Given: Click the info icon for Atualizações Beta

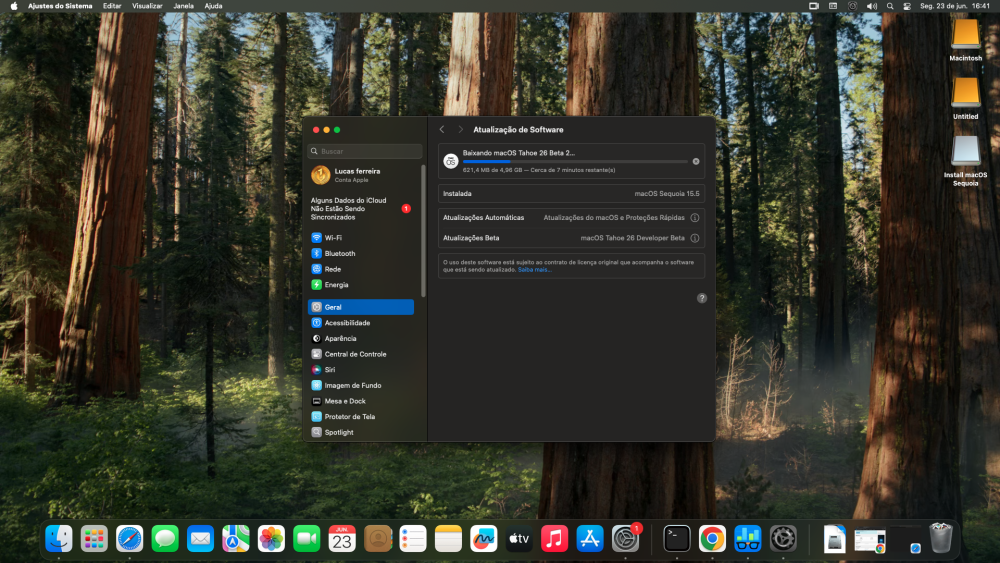Looking at the screenshot, I should click(x=695, y=238).
